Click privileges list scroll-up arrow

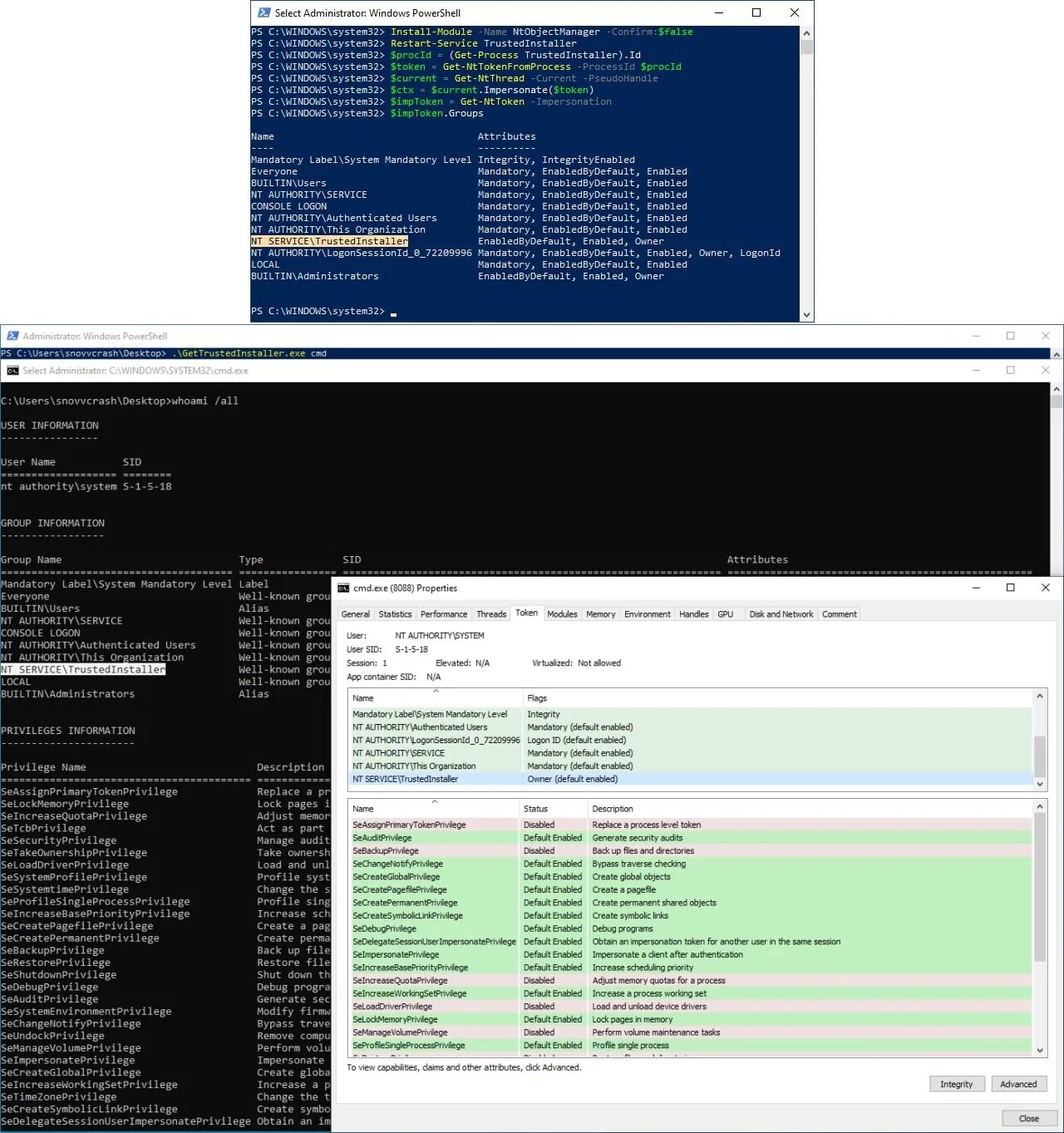pos(1040,806)
